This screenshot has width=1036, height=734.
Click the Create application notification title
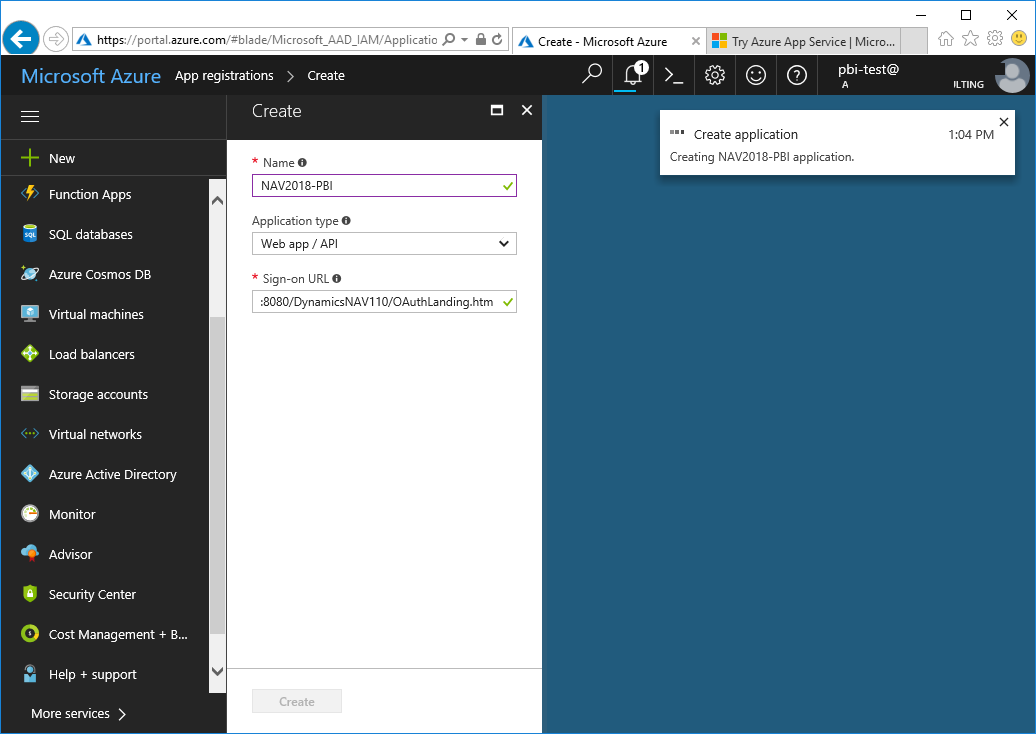point(745,134)
